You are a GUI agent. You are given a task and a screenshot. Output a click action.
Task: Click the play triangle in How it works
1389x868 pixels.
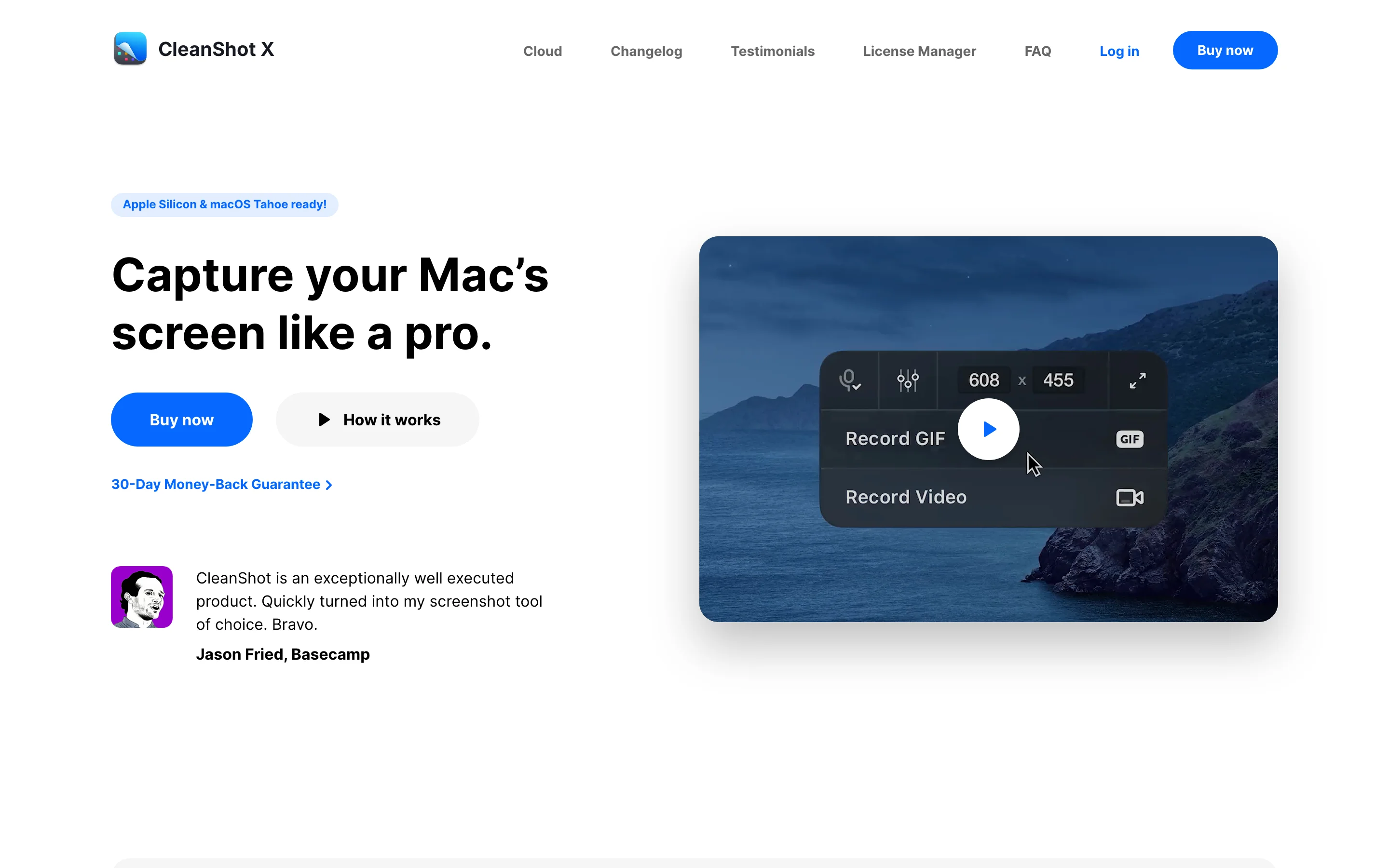pos(324,420)
